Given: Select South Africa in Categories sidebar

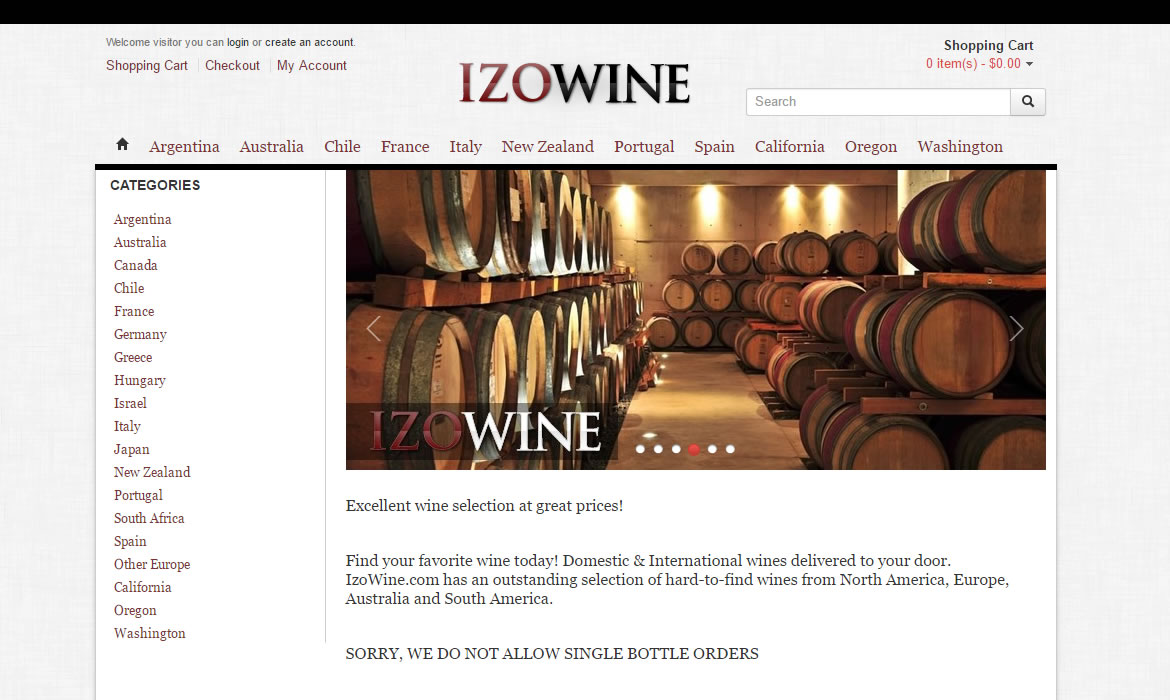Looking at the screenshot, I should pyautogui.click(x=148, y=518).
